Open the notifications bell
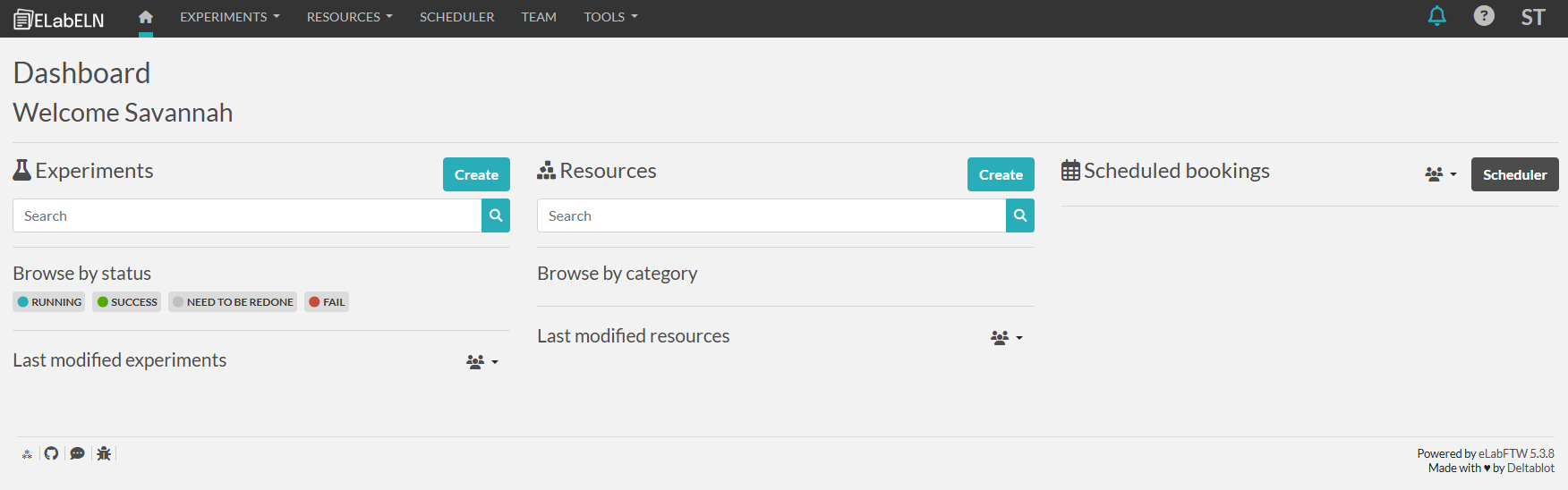1568x490 pixels. (x=1436, y=16)
